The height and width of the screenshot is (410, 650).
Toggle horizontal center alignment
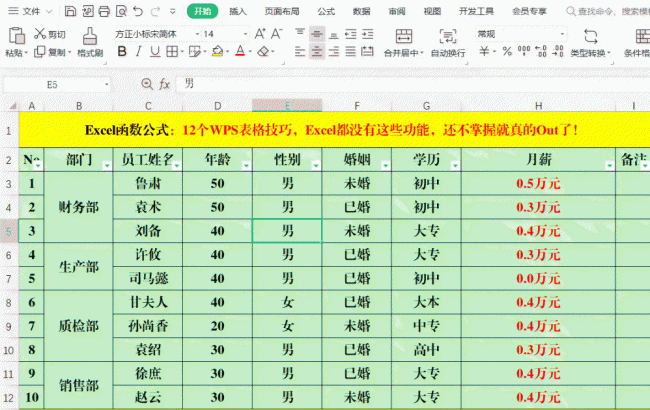click(x=317, y=51)
